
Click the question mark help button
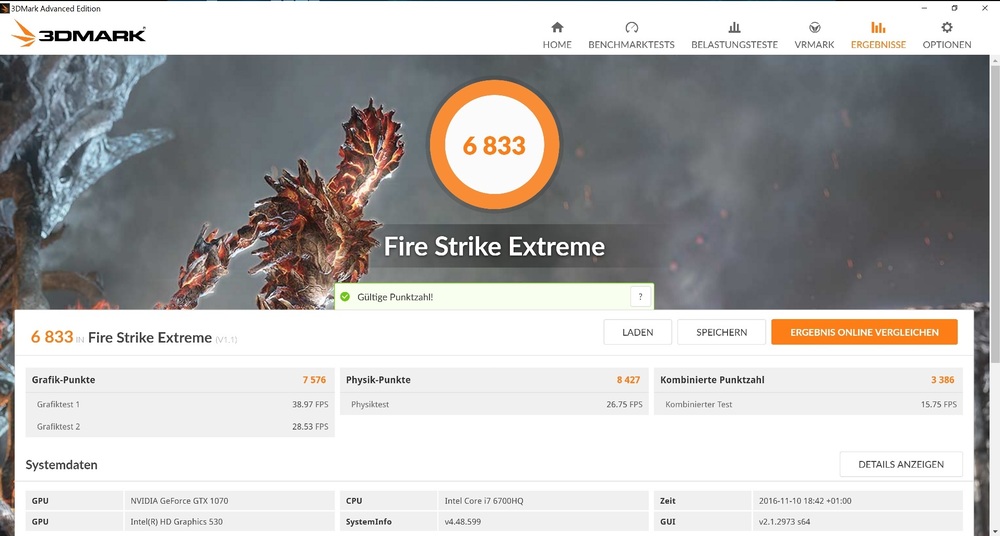pyautogui.click(x=640, y=297)
